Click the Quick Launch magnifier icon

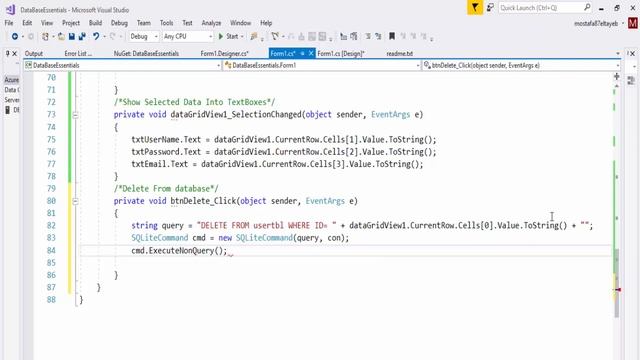click(x=587, y=7)
